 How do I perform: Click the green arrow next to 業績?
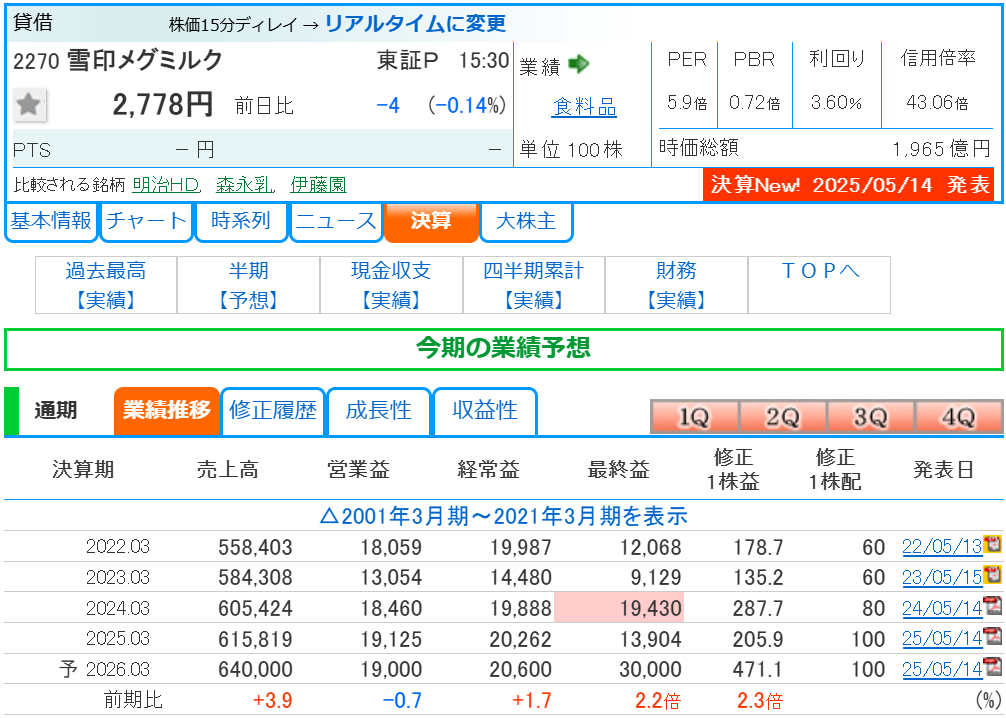point(579,64)
